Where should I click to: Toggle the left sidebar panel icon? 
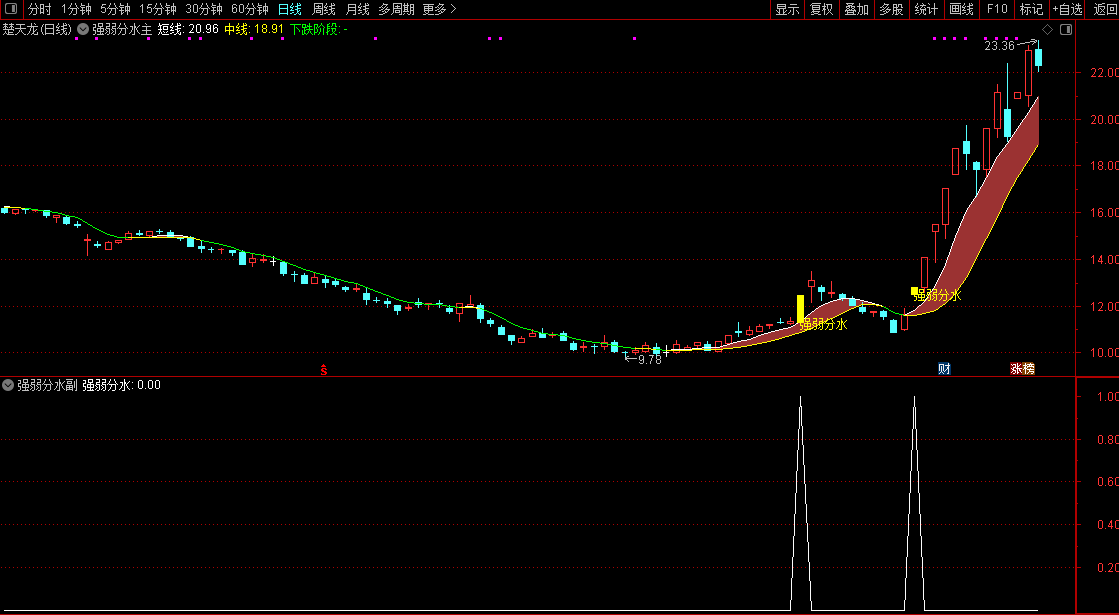[11, 9]
